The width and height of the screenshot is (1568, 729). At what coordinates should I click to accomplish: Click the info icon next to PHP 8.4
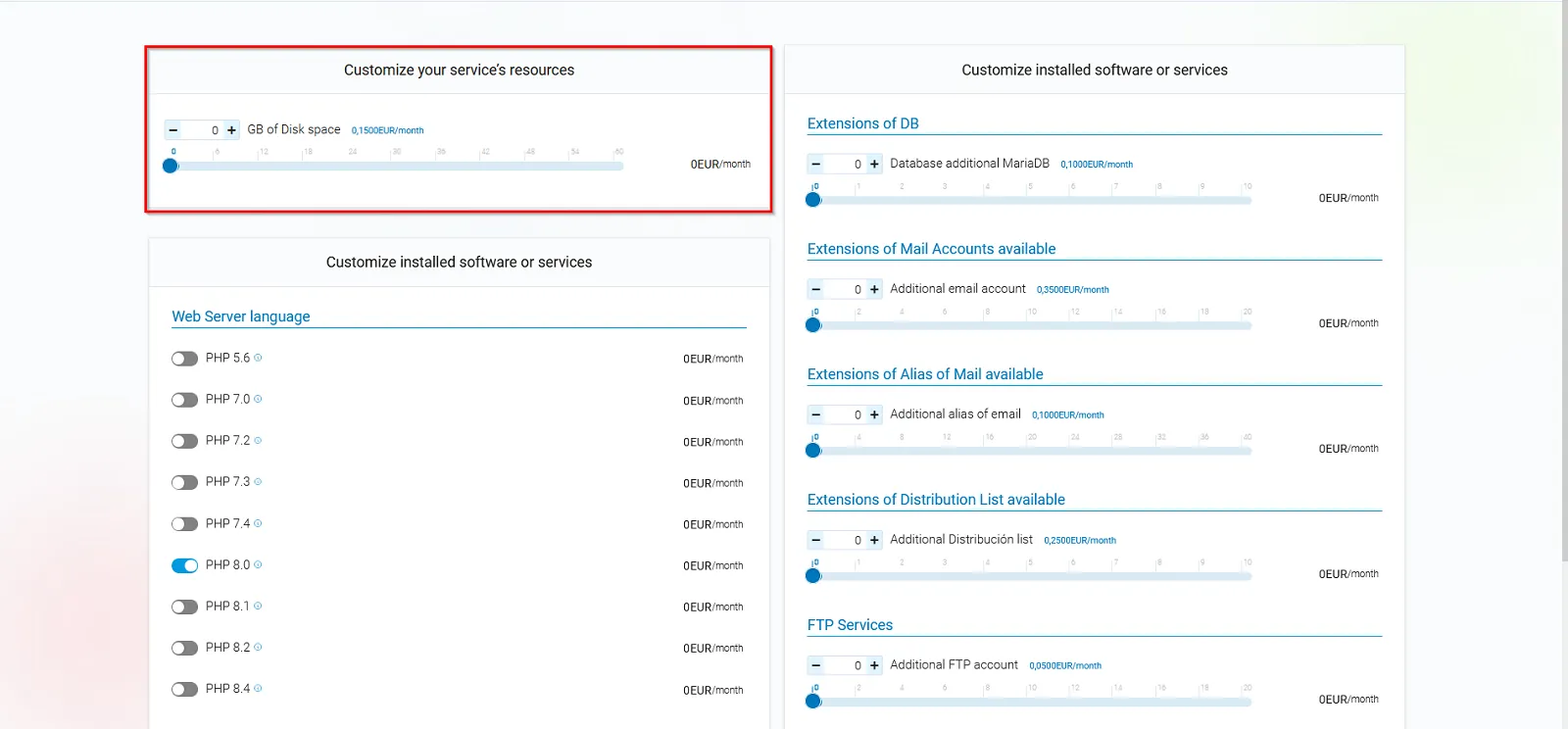tap(258, 689)
